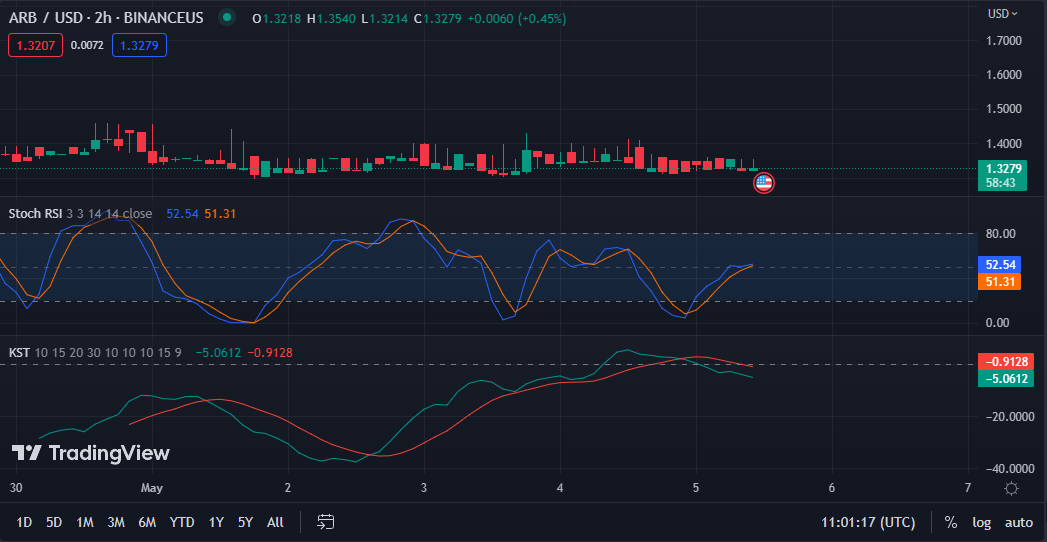The height and width of the screenshot is (542, 1047).
Task: Click the blue 1.3279 buy price box
Action: click(140, 44)
